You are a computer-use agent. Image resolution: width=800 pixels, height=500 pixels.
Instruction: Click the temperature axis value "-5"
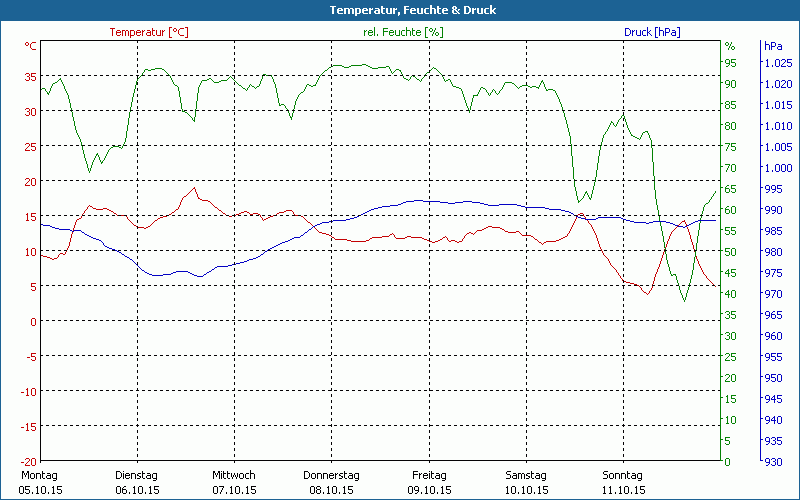coord(32,357)
